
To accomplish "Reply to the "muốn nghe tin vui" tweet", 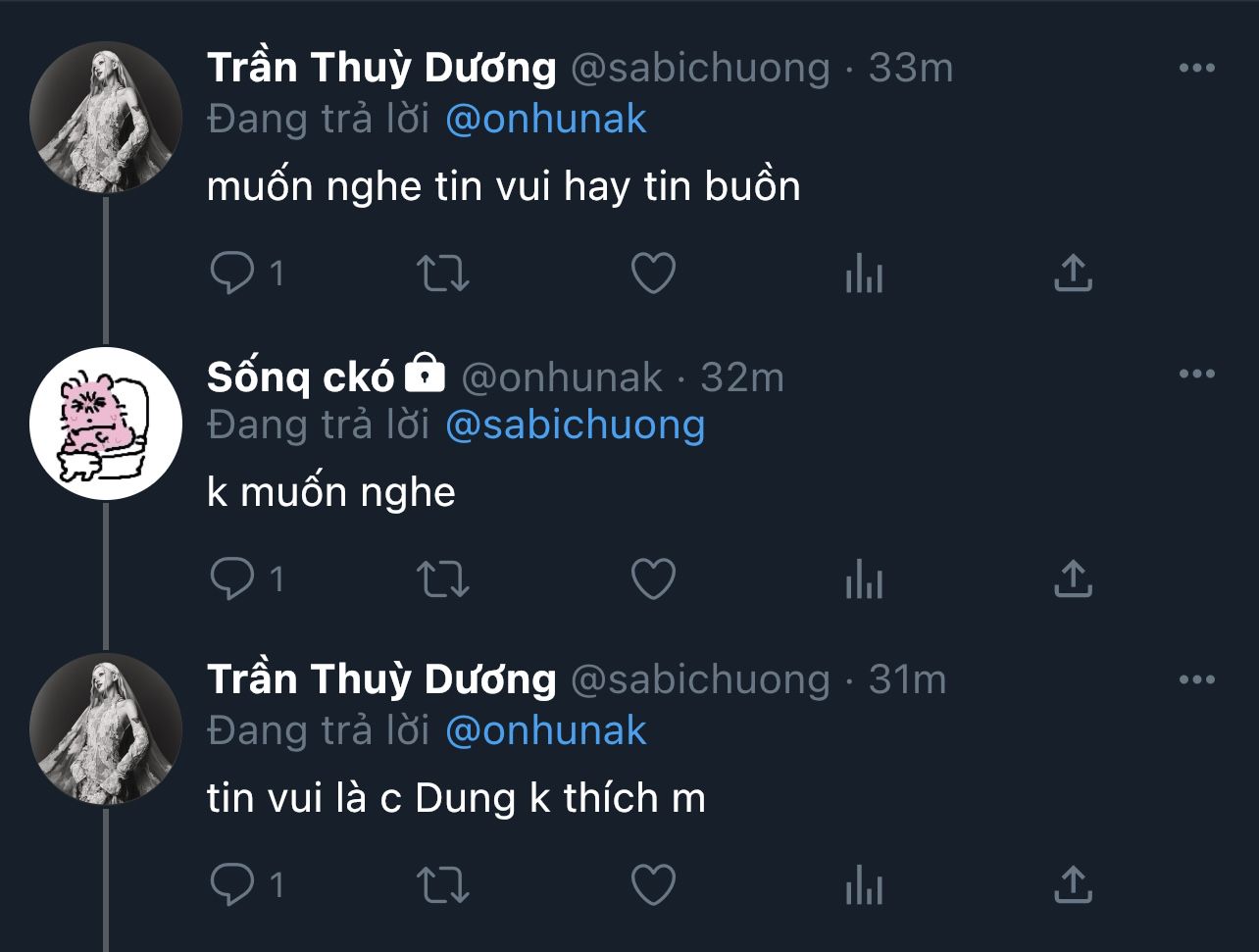I will pos(232,274).
